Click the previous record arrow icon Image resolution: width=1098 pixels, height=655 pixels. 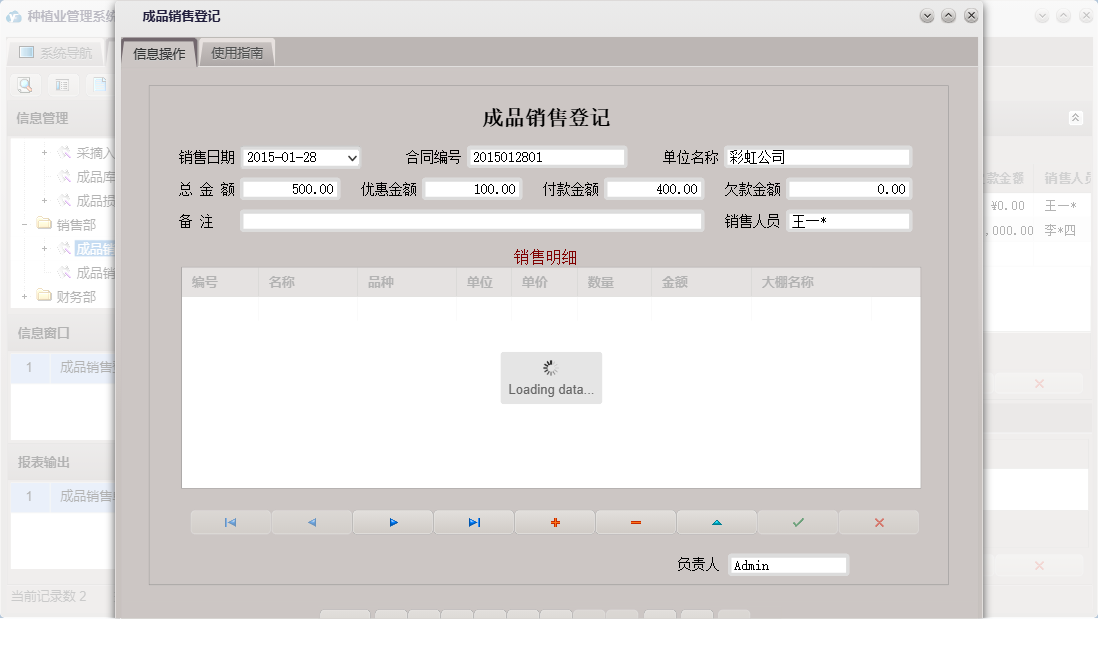point(312,521)
